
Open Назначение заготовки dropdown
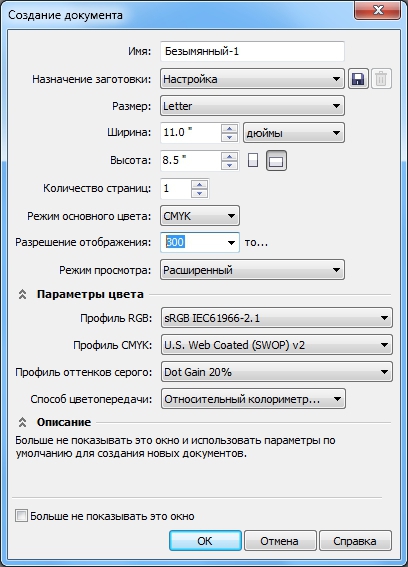coord(252,79)
